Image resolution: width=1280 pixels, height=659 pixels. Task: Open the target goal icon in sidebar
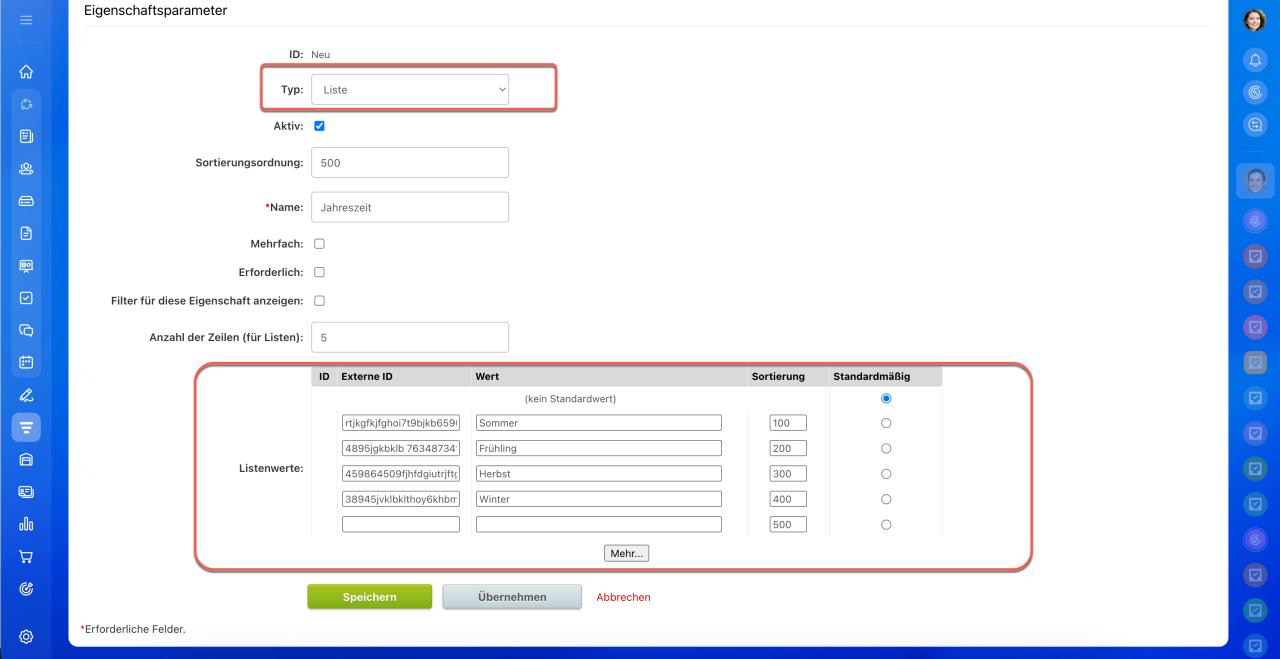26,589
